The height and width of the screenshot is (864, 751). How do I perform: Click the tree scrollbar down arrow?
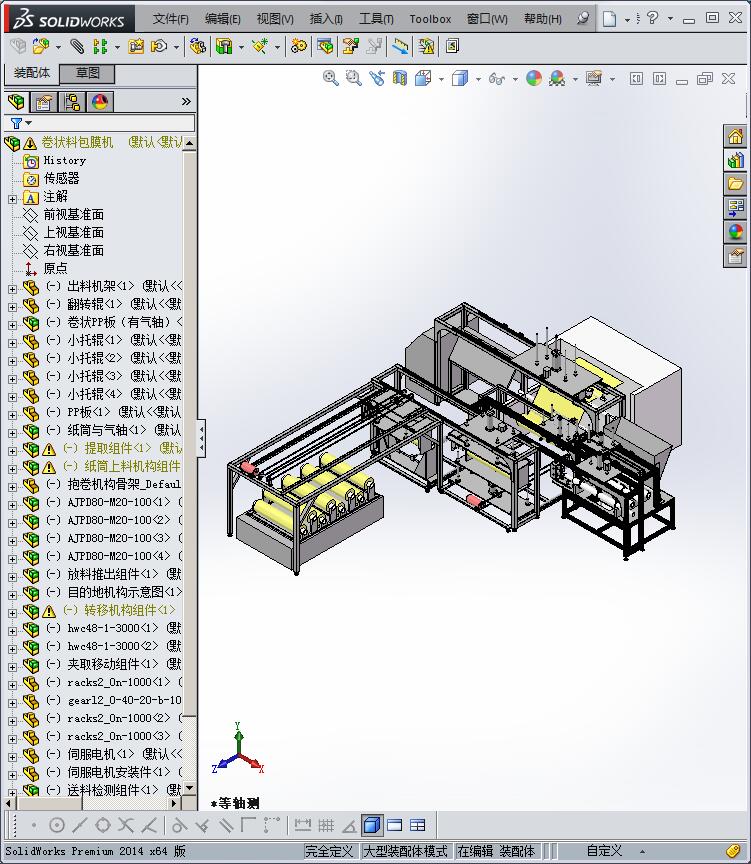tap(190, 789)
